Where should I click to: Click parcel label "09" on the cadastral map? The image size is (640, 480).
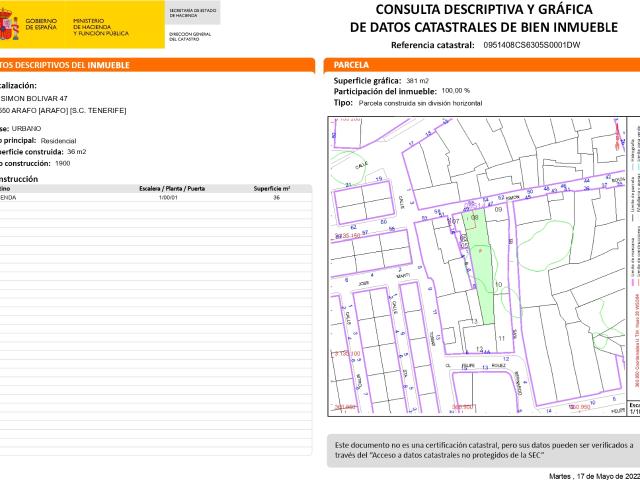point(498,210)
